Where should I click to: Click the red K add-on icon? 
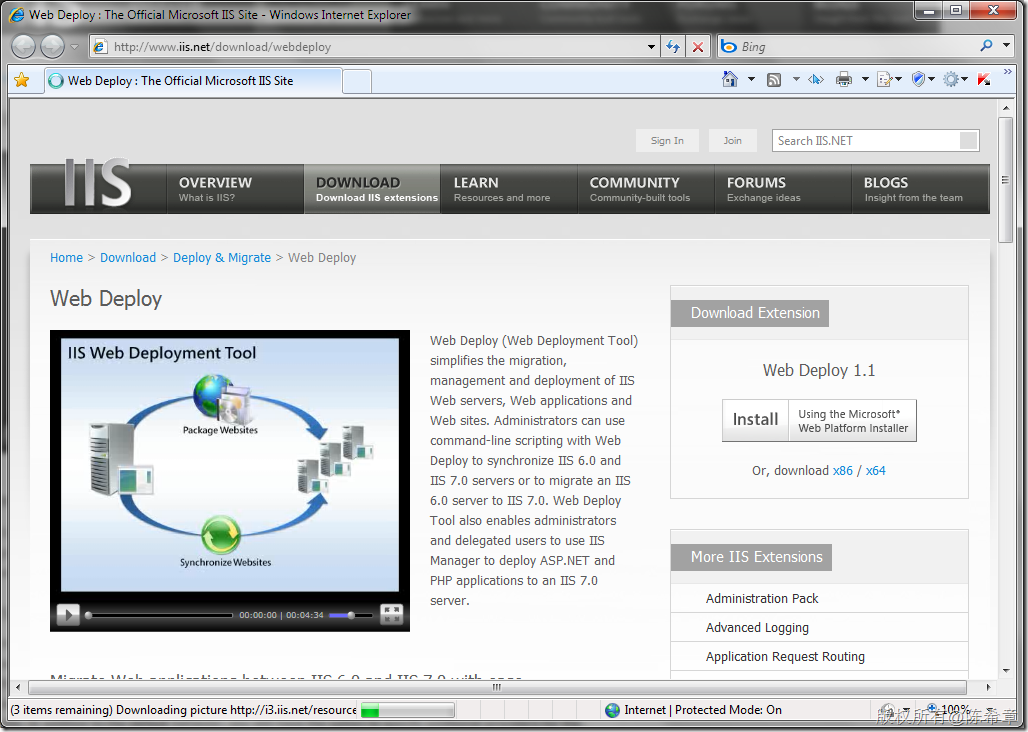click(983, 80)
